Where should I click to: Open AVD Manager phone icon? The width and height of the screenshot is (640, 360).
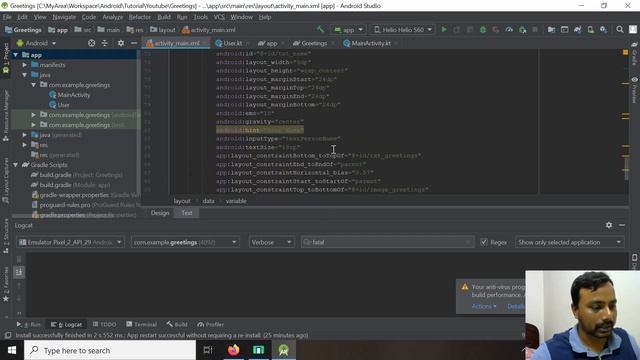click(x=591, y=29)
